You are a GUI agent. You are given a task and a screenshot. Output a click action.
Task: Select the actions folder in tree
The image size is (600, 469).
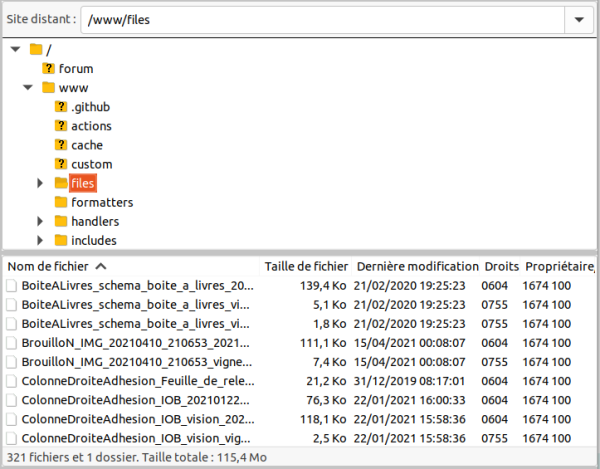click(91, 126)
